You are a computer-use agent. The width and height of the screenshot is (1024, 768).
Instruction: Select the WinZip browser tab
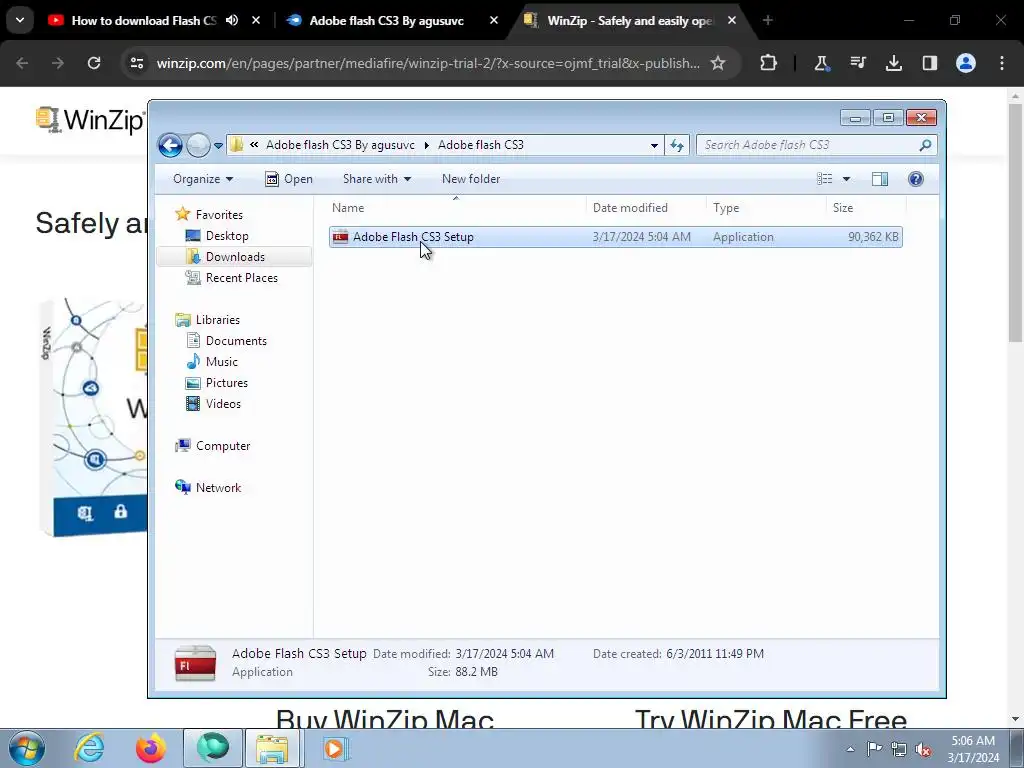point(630,20)
